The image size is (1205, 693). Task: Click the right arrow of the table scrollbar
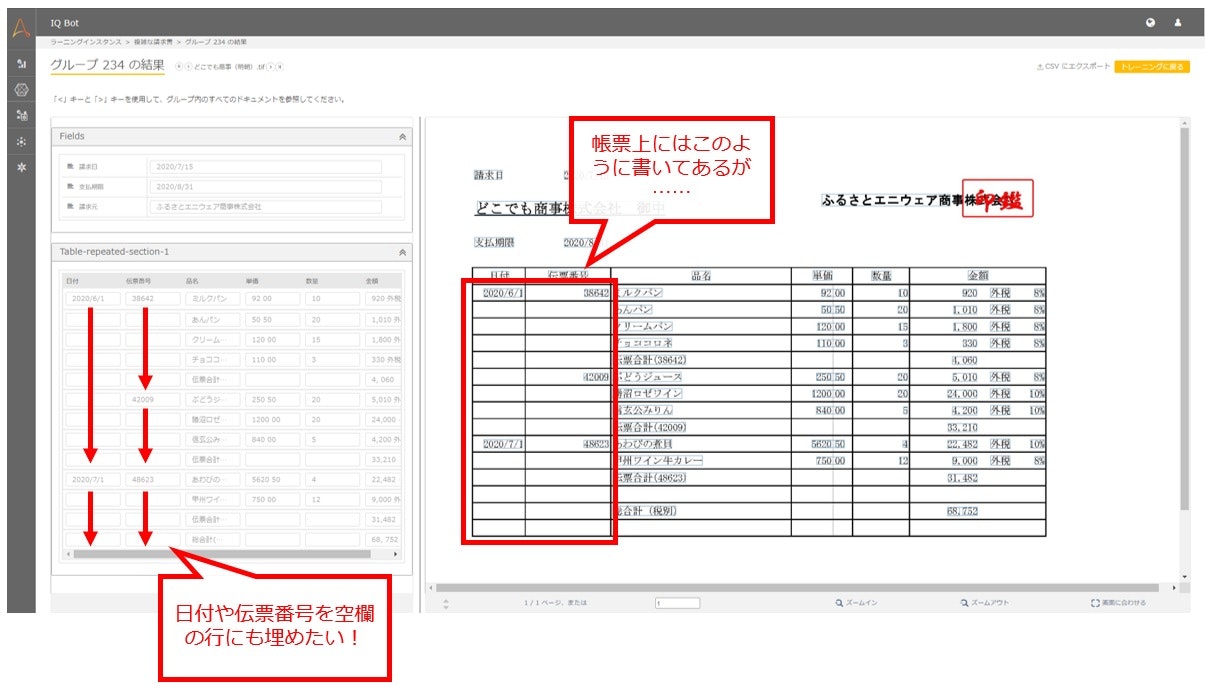pos(396,553)
